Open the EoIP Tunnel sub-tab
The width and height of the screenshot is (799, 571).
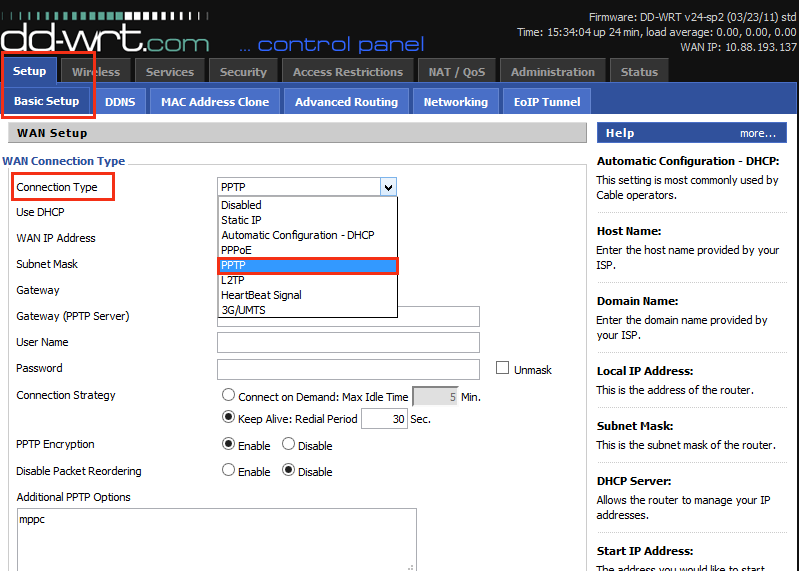[x=546, y=102]
